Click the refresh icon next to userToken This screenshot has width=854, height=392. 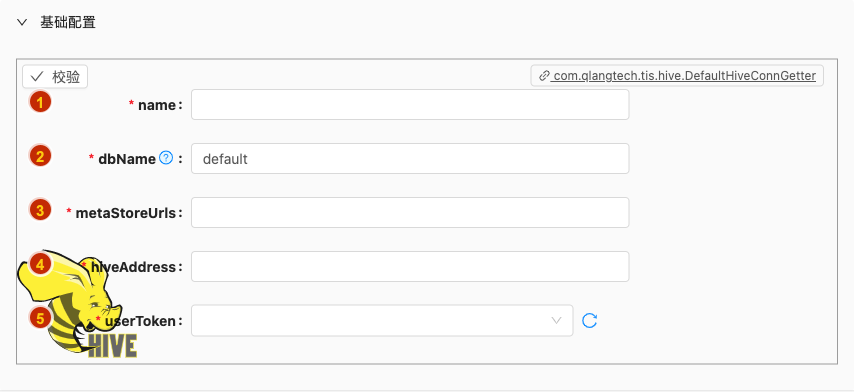click(589, 320)
